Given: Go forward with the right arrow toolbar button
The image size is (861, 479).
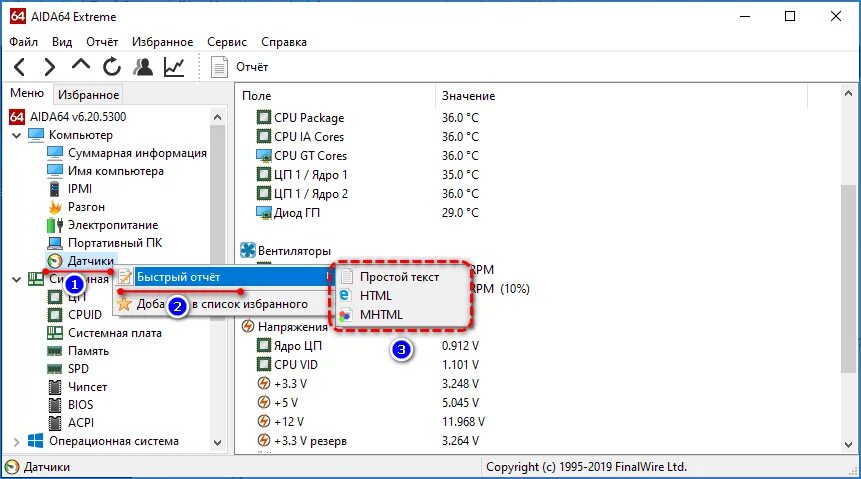Looking at the screenshot, I should click(x=49, y=67).
